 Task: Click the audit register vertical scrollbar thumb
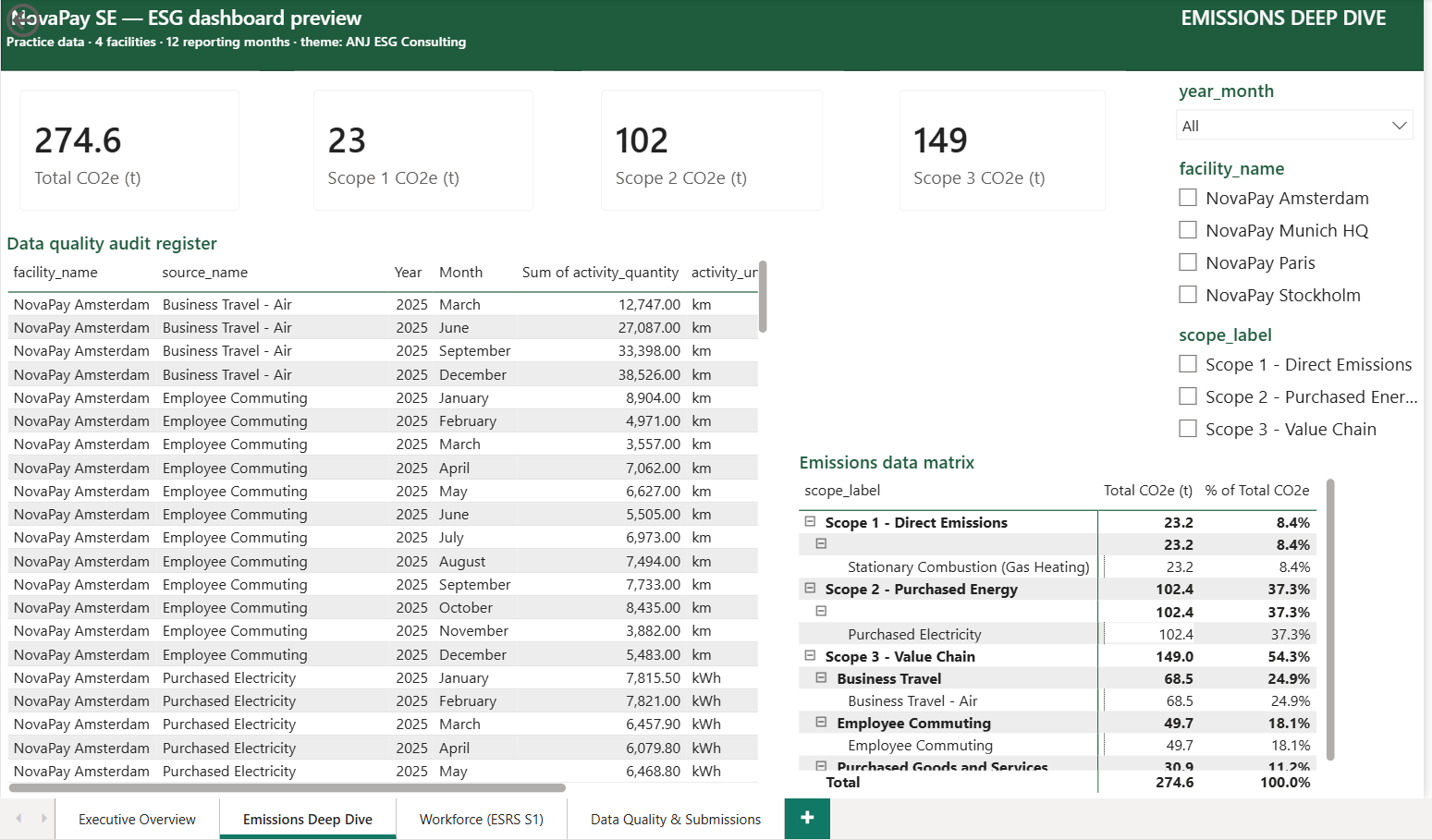pyautogui.click(x=763, y=297)
